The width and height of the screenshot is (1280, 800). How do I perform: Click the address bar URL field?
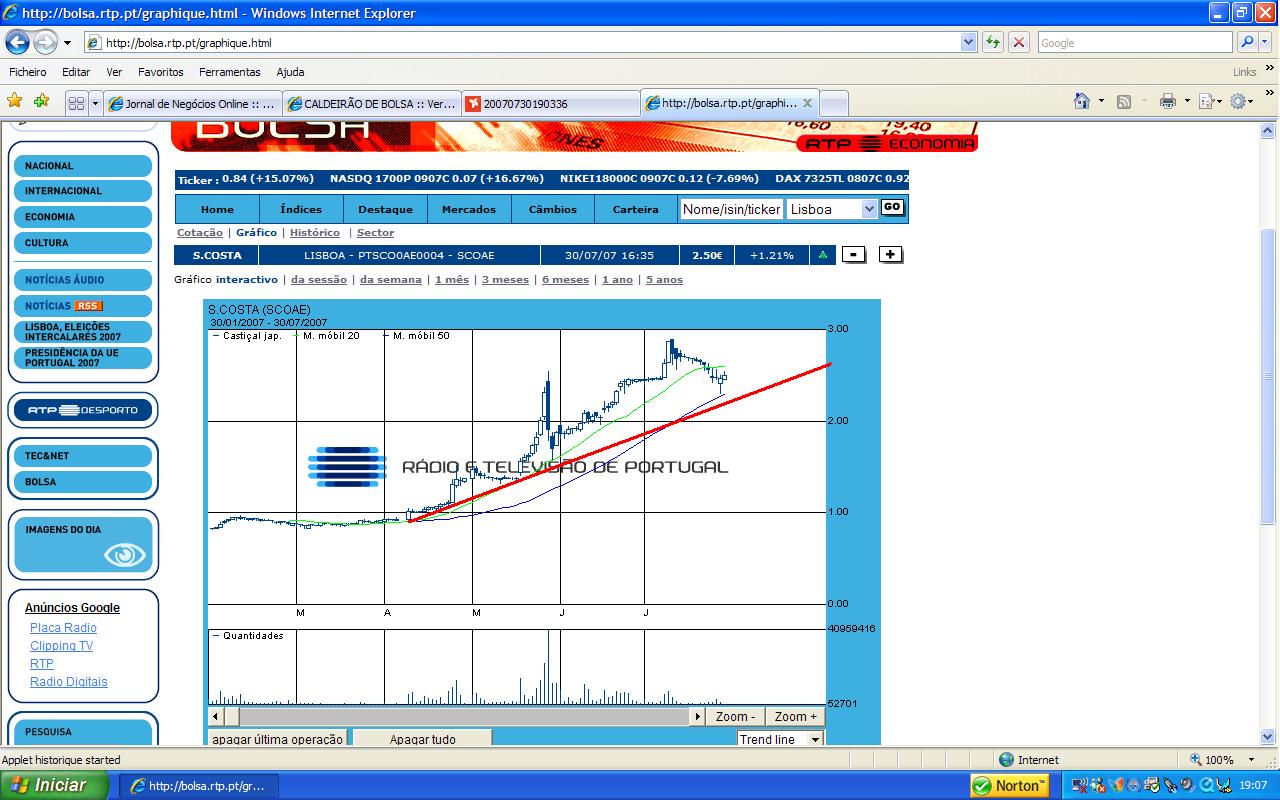(521, 43)
